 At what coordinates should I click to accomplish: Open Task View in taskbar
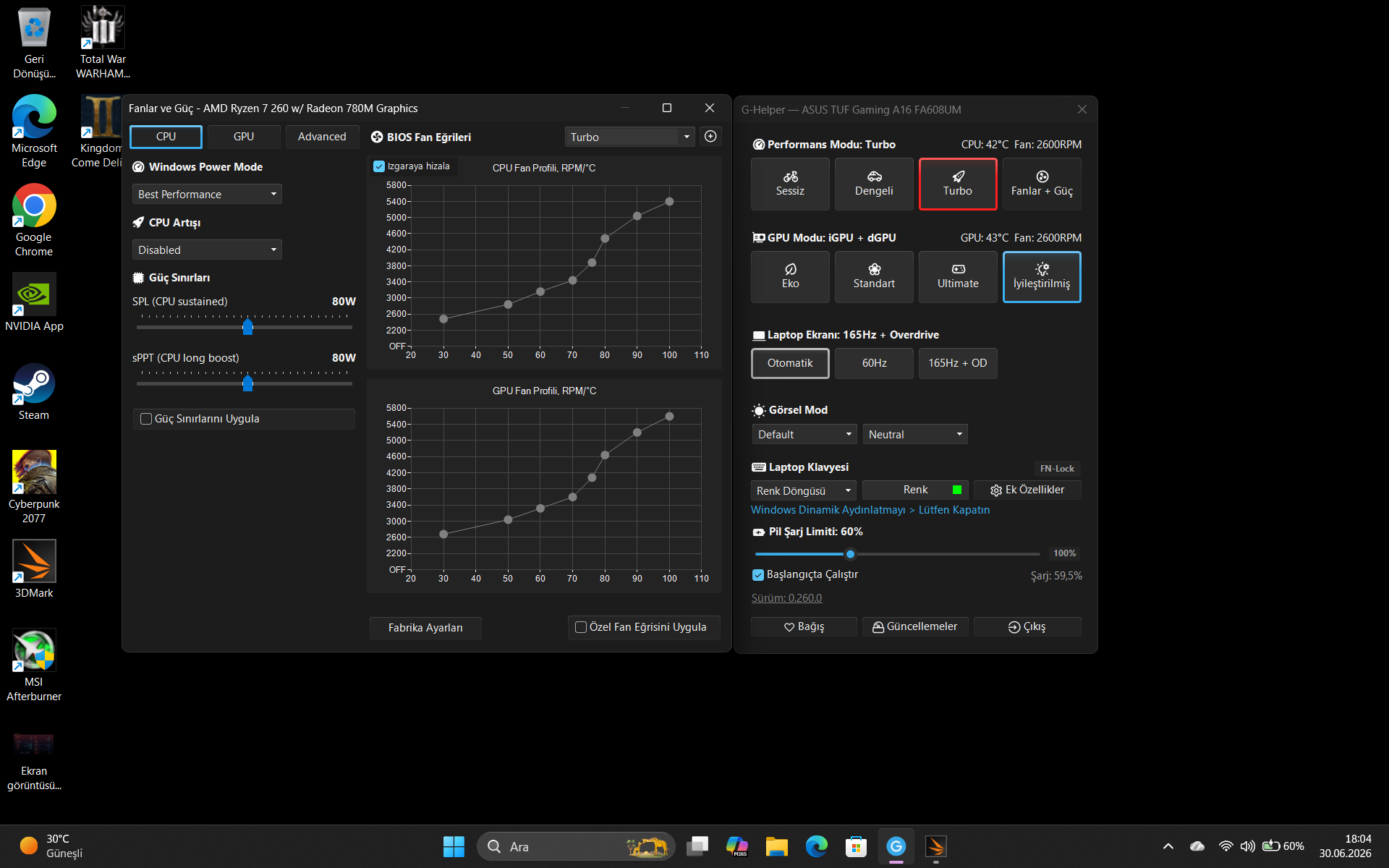pyautogui.click(x=697, y=846)
